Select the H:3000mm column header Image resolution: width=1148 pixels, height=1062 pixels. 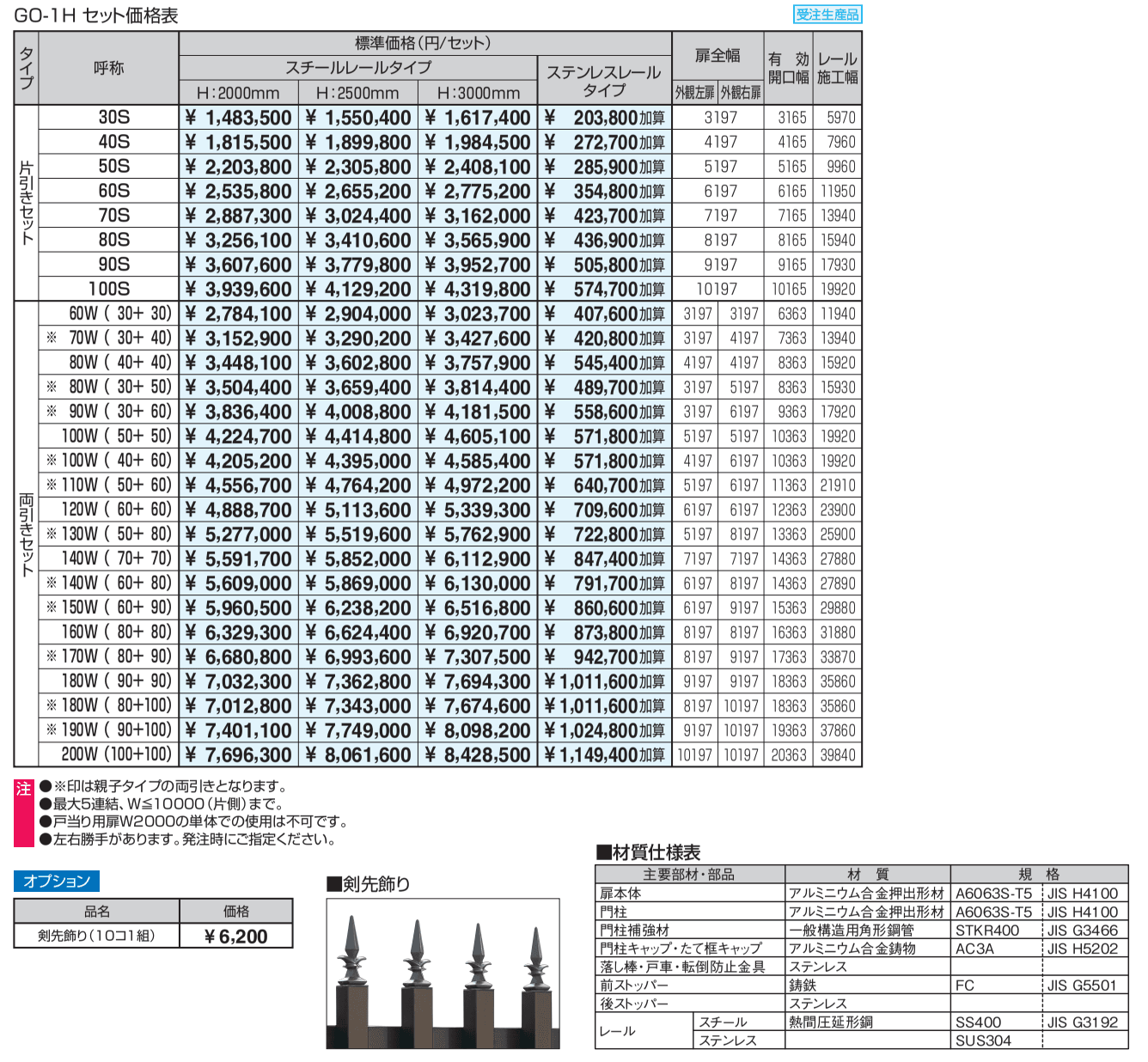[x=478, y=90]
